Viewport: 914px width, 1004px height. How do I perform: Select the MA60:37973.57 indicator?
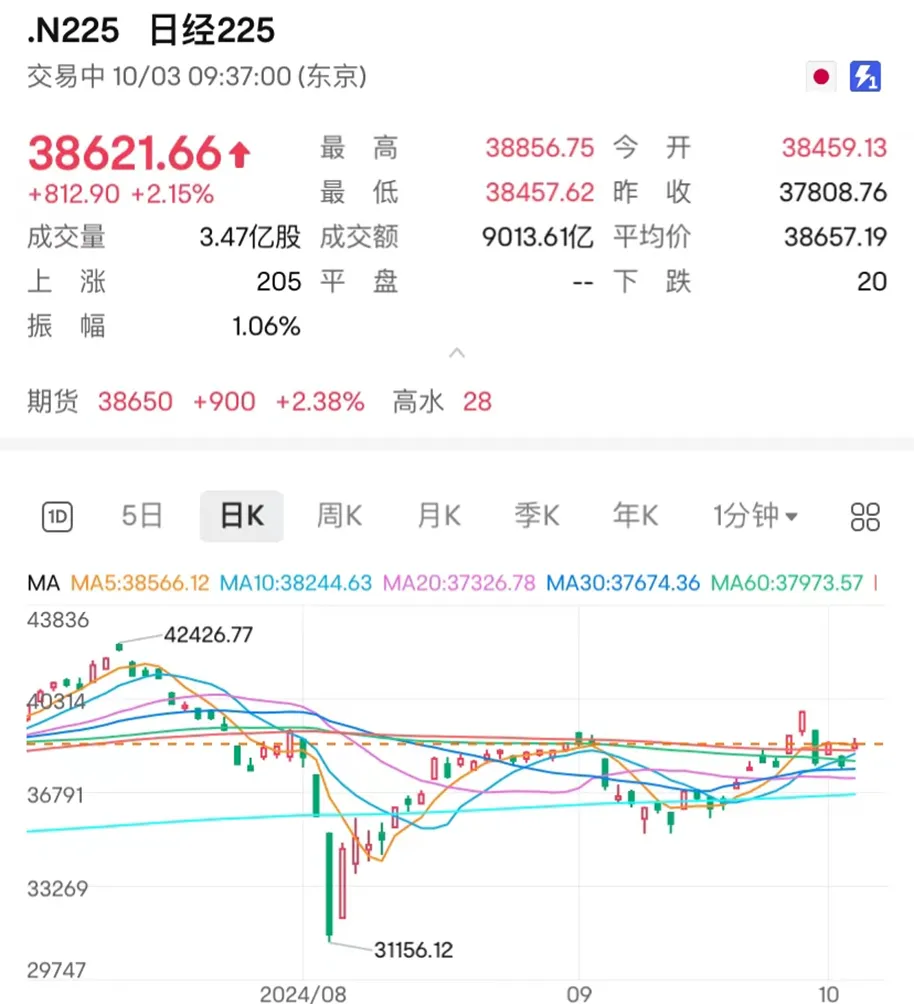pyautogui.click(x=787, y=583)
